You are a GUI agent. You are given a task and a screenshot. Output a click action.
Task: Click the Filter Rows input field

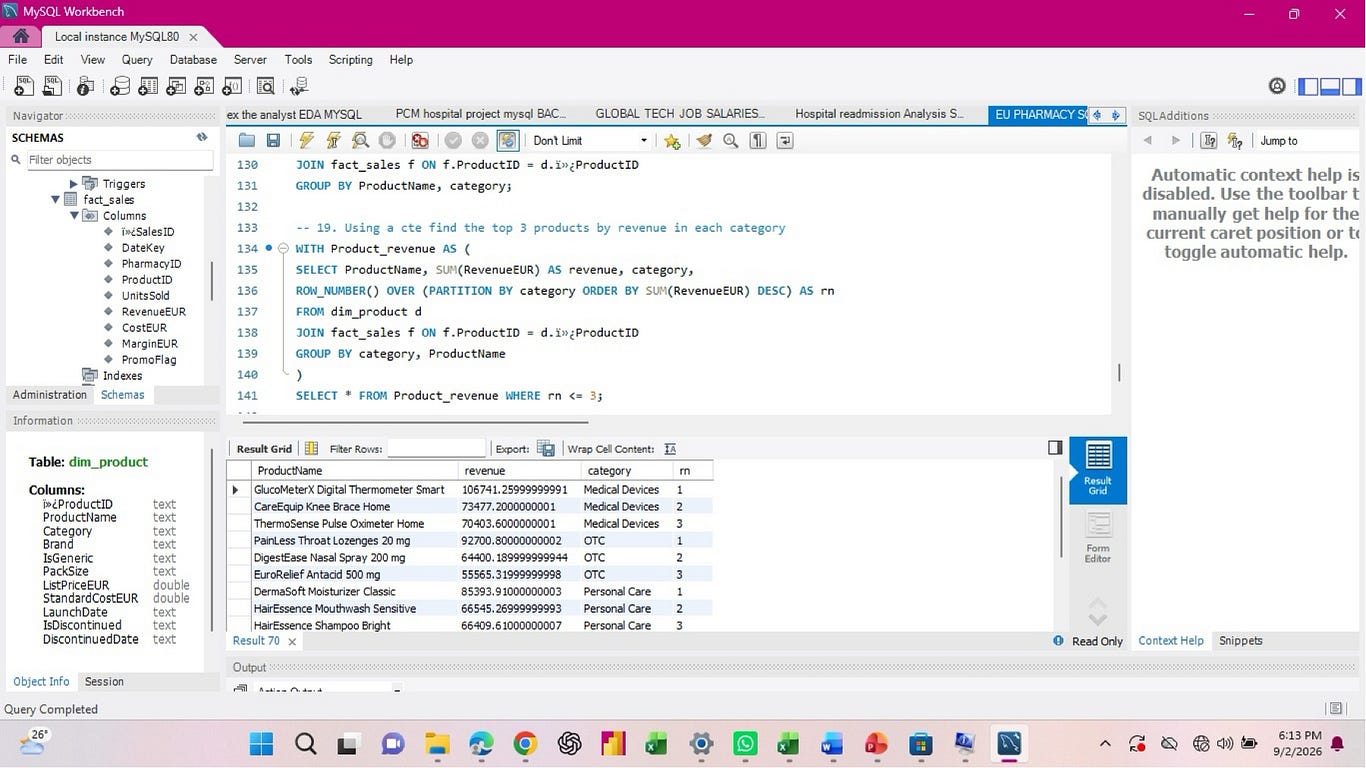(436, 449)
